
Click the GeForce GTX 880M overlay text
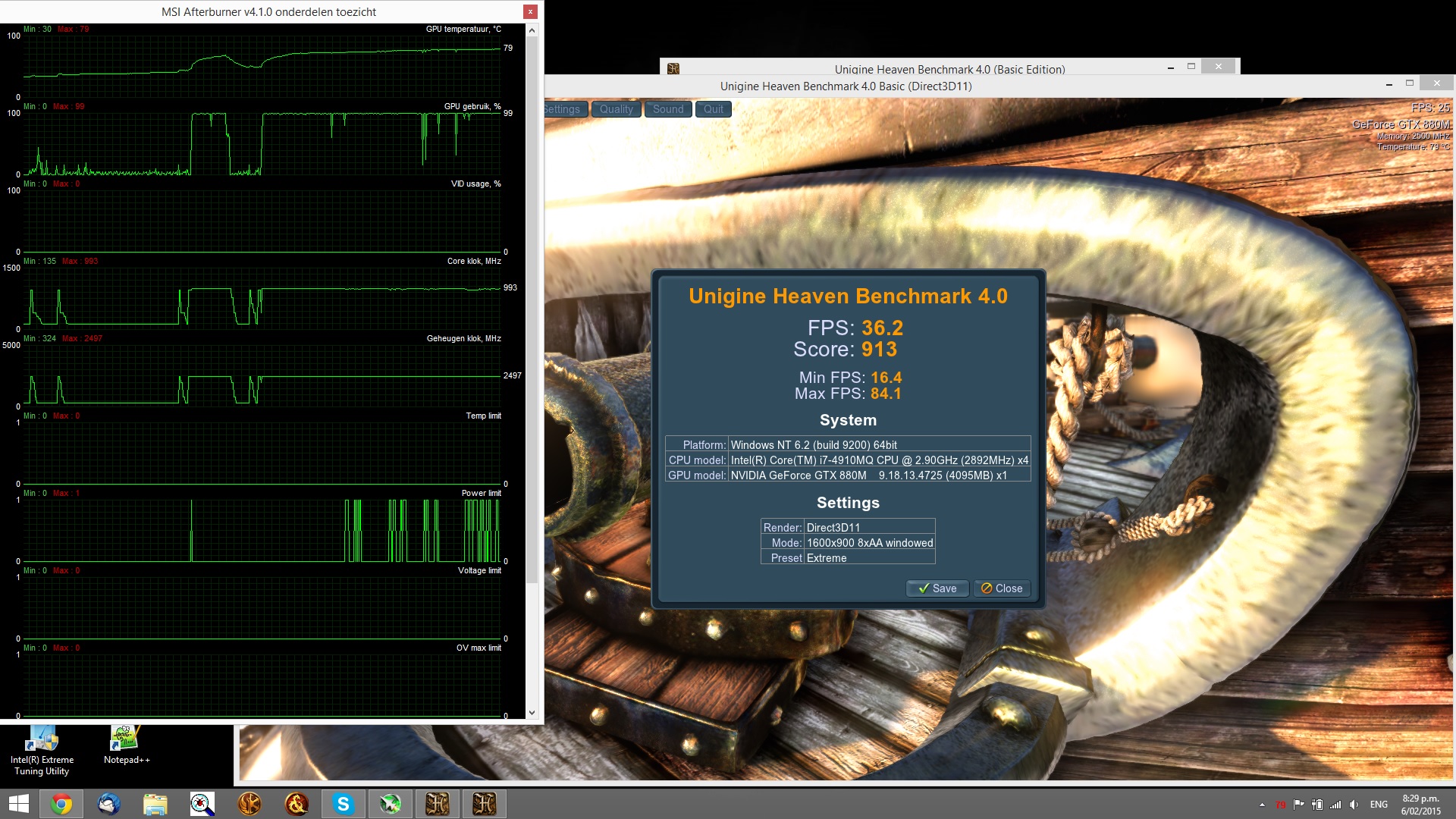coord(1401,124)
